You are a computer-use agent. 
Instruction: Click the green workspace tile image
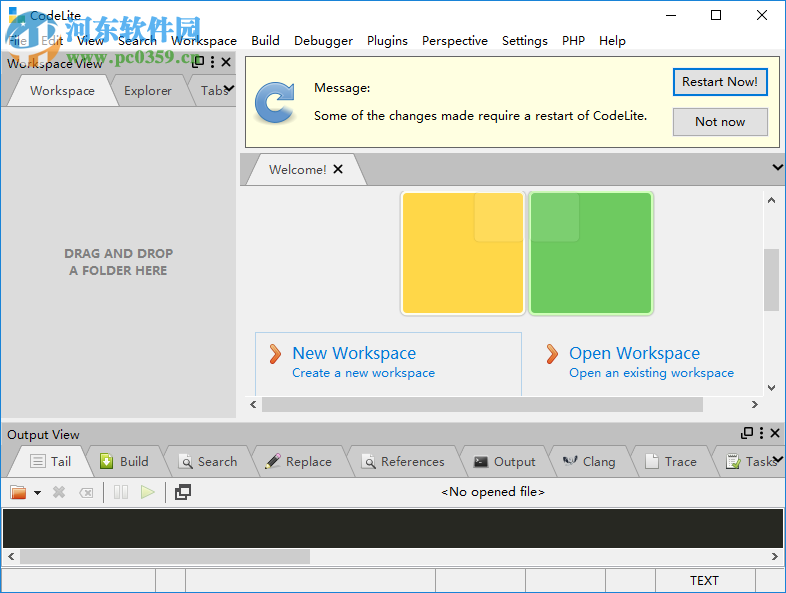point(591,253)
